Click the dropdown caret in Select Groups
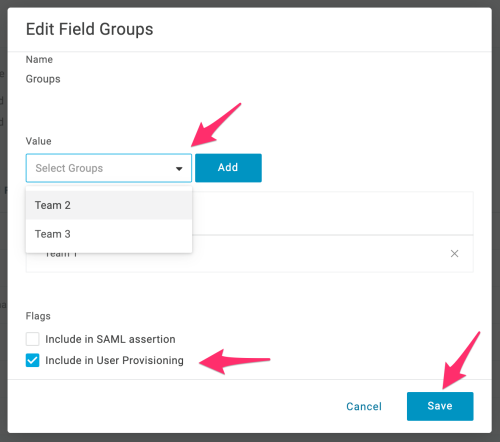500x442 pixels. 179,169
